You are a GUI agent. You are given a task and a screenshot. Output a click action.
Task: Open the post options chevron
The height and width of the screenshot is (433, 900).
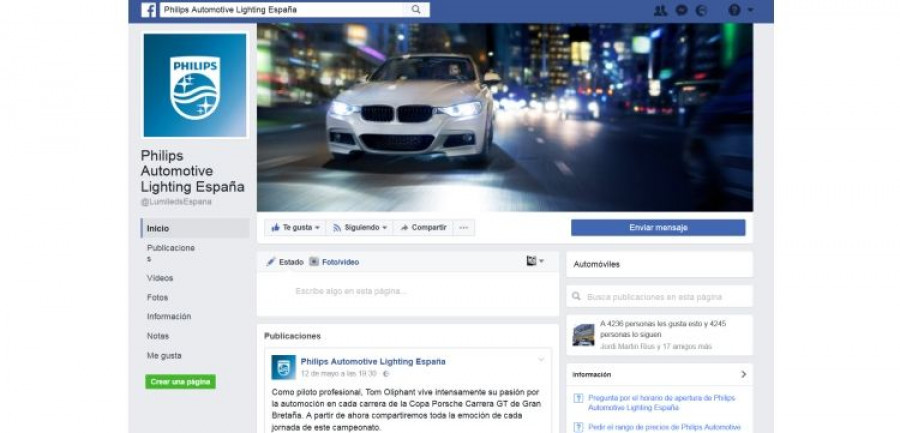pyautogui.click(x=541, y=360)
